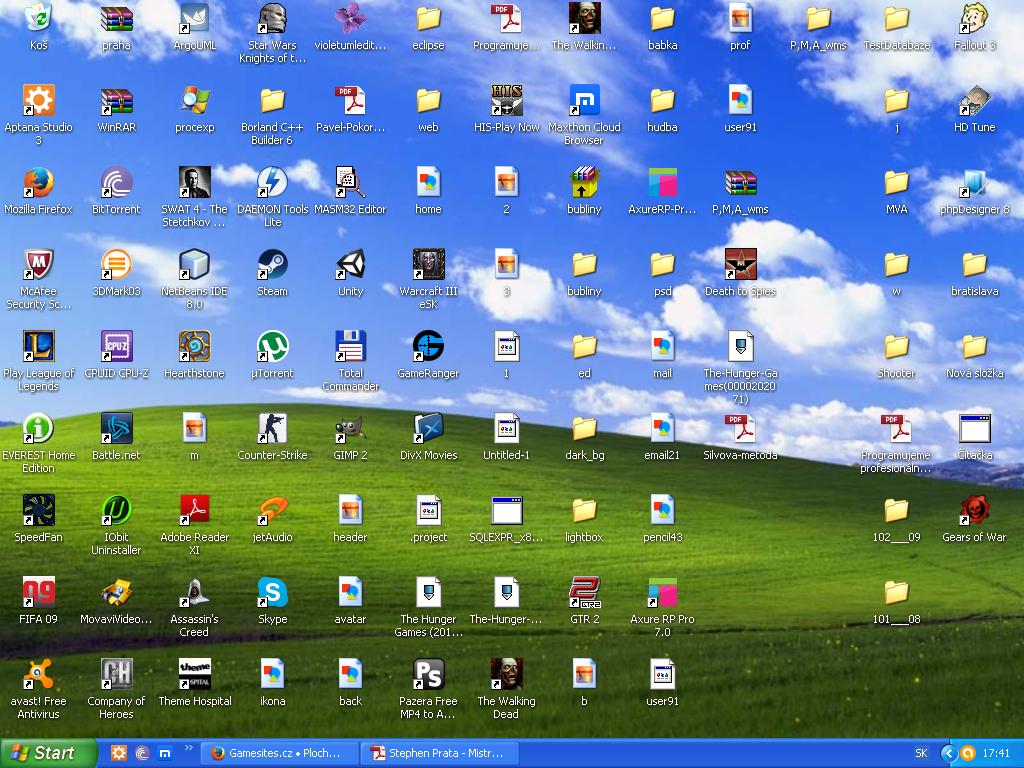Switch to Gamesites.cz Firefox taskbar window

coord(280,753)
